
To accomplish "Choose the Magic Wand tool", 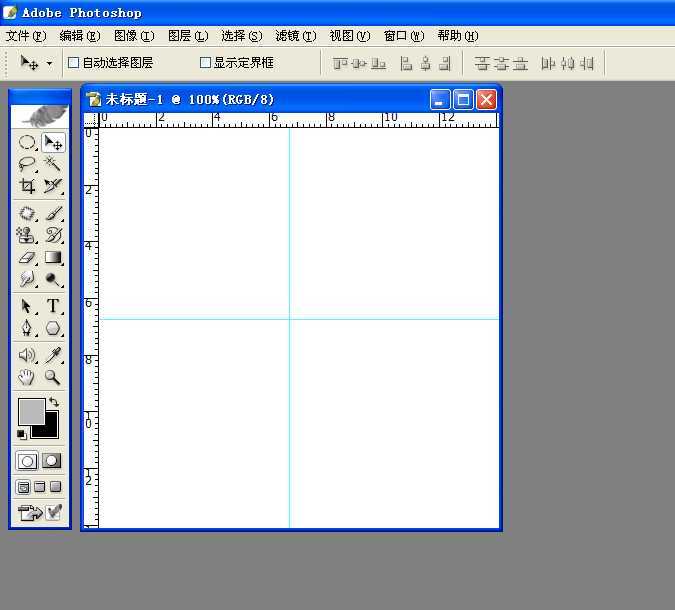I will pos(53,164).
